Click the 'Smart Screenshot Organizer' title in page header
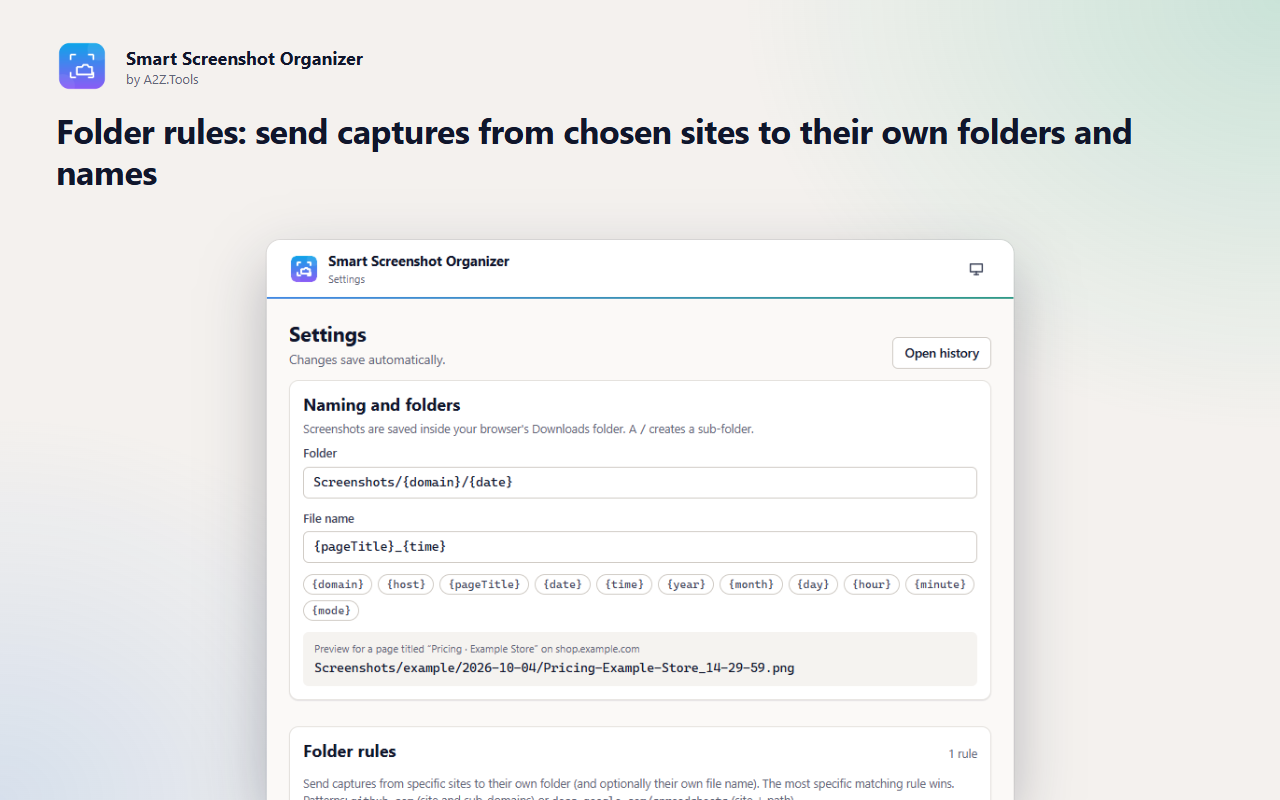Viewport: 1280px width, 800px height. [244, 59]
